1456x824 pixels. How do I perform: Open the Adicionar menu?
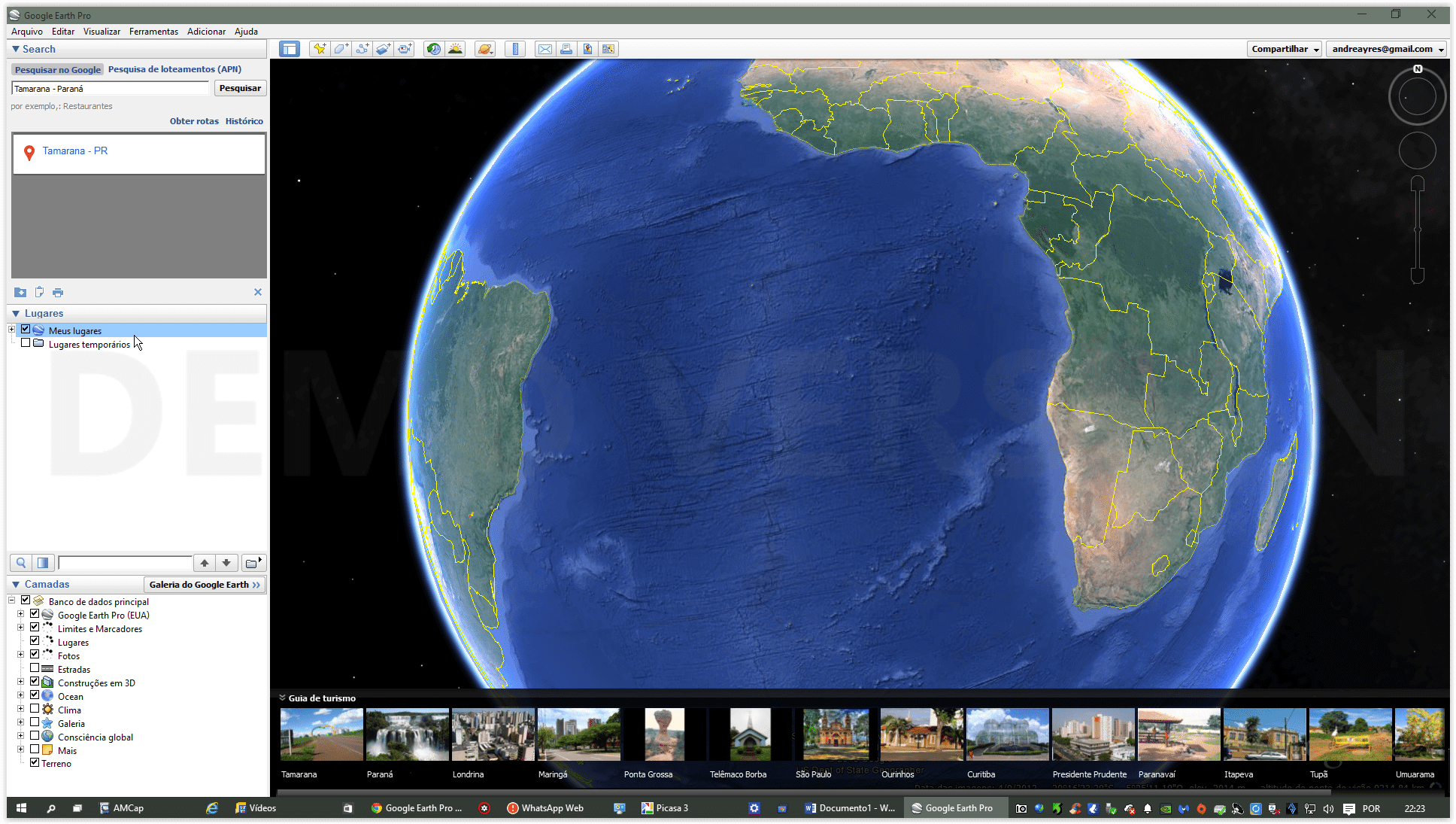(206, 32)
